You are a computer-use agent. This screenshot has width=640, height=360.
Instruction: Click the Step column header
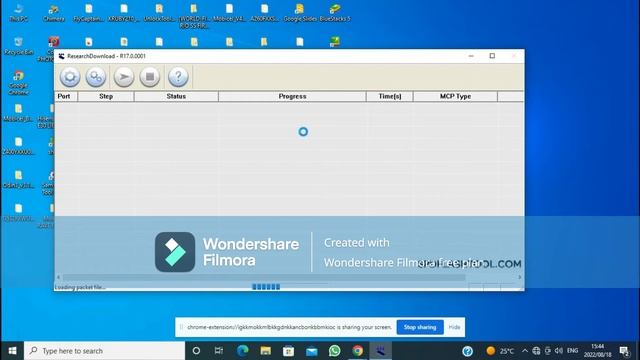point(106,96)
